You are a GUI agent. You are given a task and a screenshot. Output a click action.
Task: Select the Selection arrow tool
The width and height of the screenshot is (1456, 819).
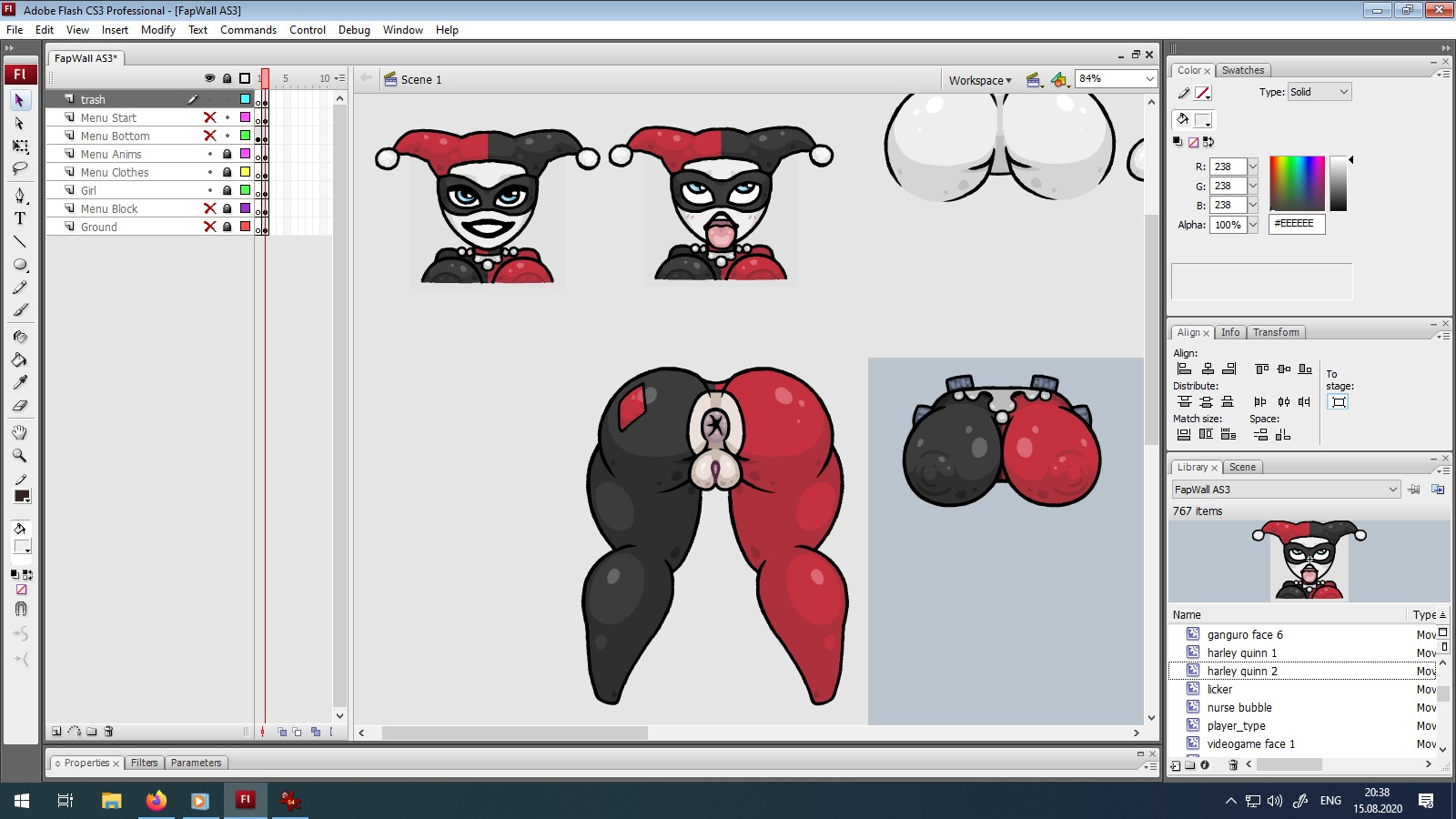[20, 100]
